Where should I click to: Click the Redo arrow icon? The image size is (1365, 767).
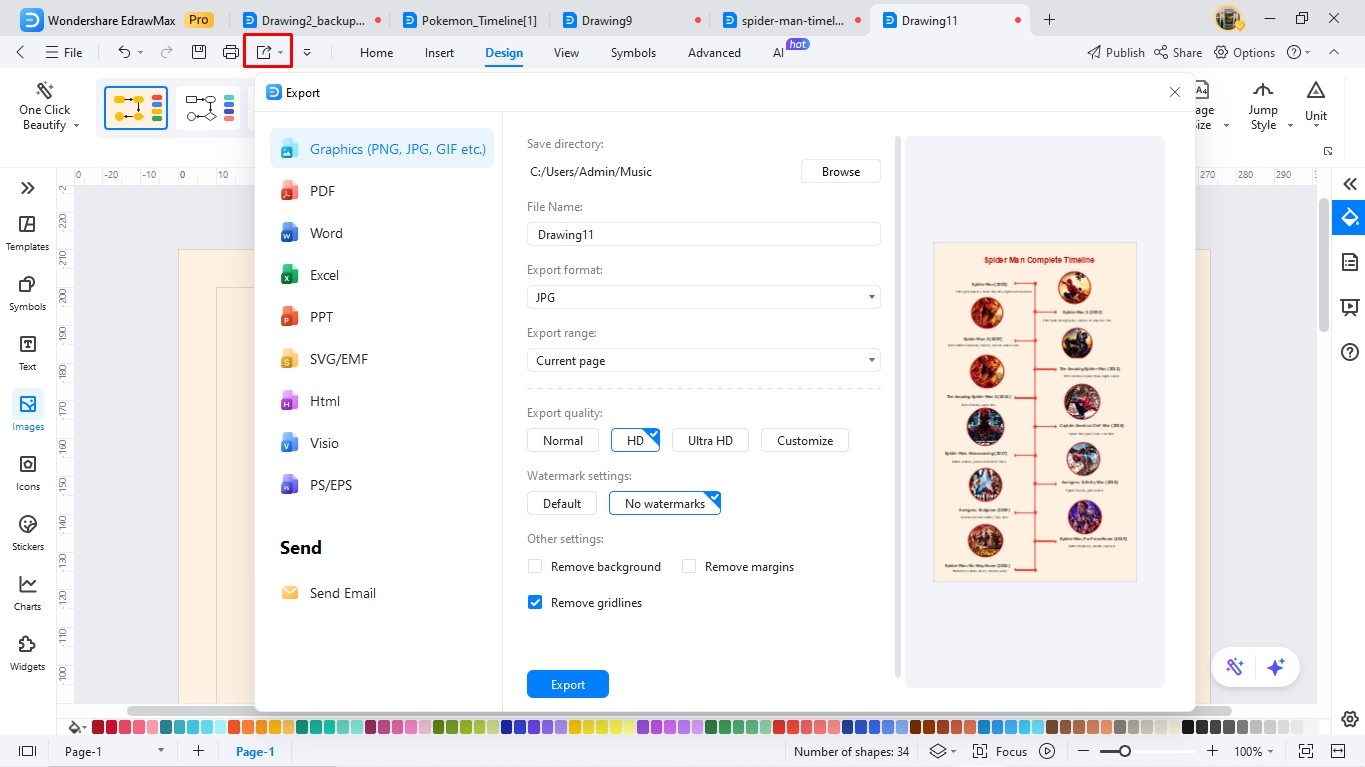(x=167, y=52)
